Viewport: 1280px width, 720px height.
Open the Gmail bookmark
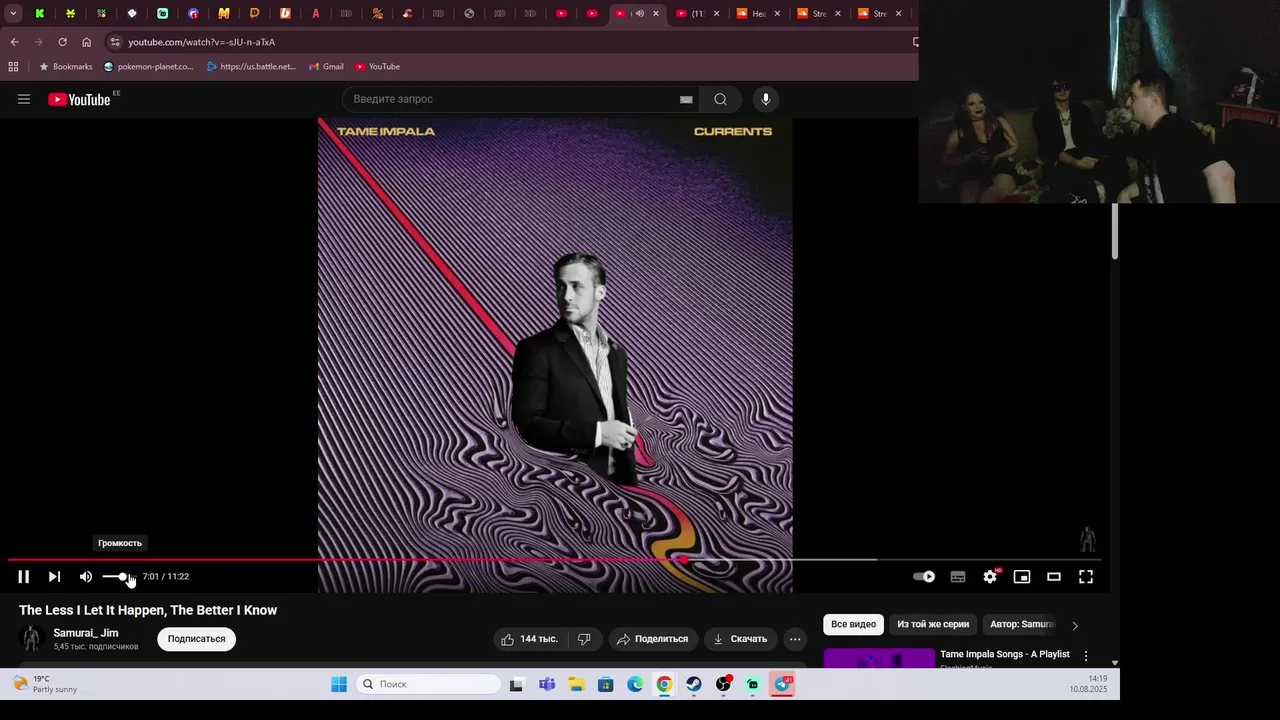[326, 67]
